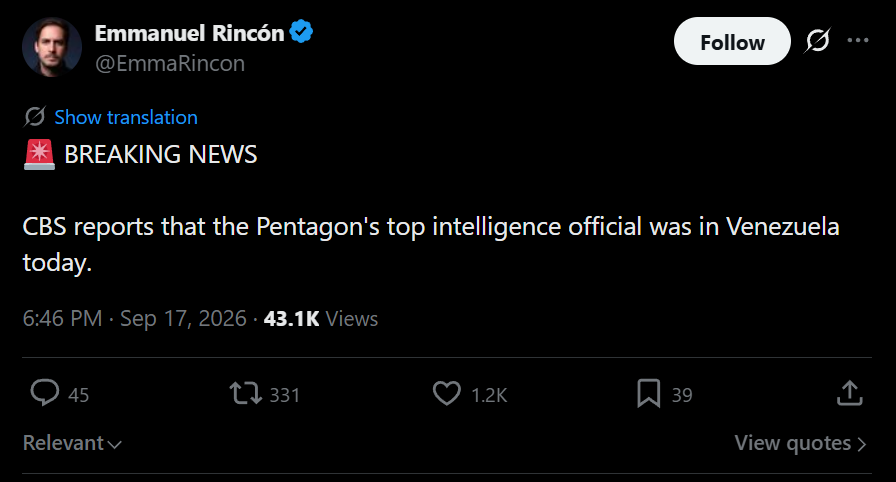Viewport: 896px width, 482px height.
Task: Like the post with heart icon
Action: 446,393
